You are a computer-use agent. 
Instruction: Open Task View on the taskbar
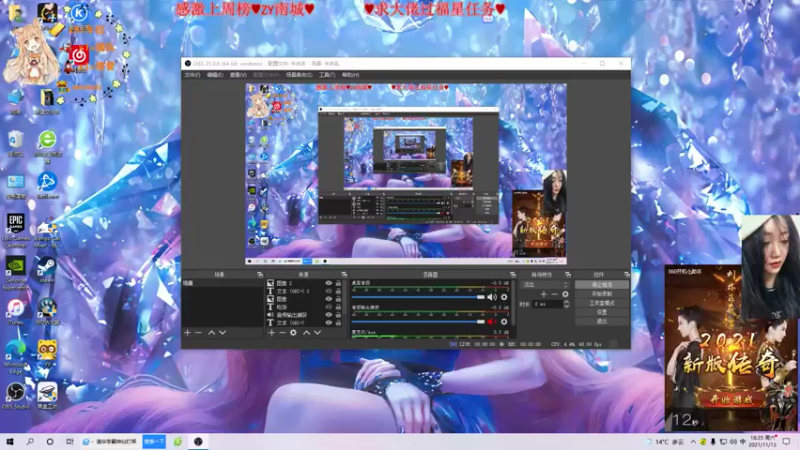click(69, 441)
